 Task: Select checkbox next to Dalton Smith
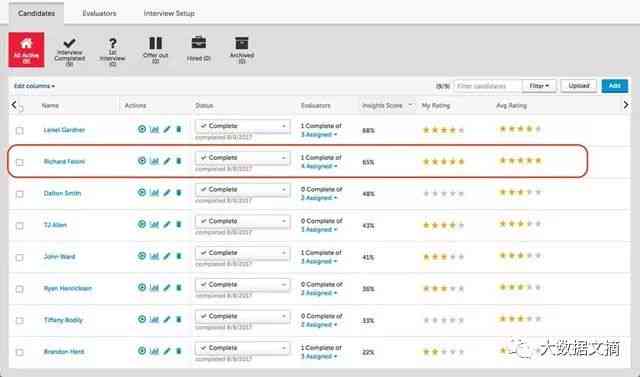pos(20,194)
